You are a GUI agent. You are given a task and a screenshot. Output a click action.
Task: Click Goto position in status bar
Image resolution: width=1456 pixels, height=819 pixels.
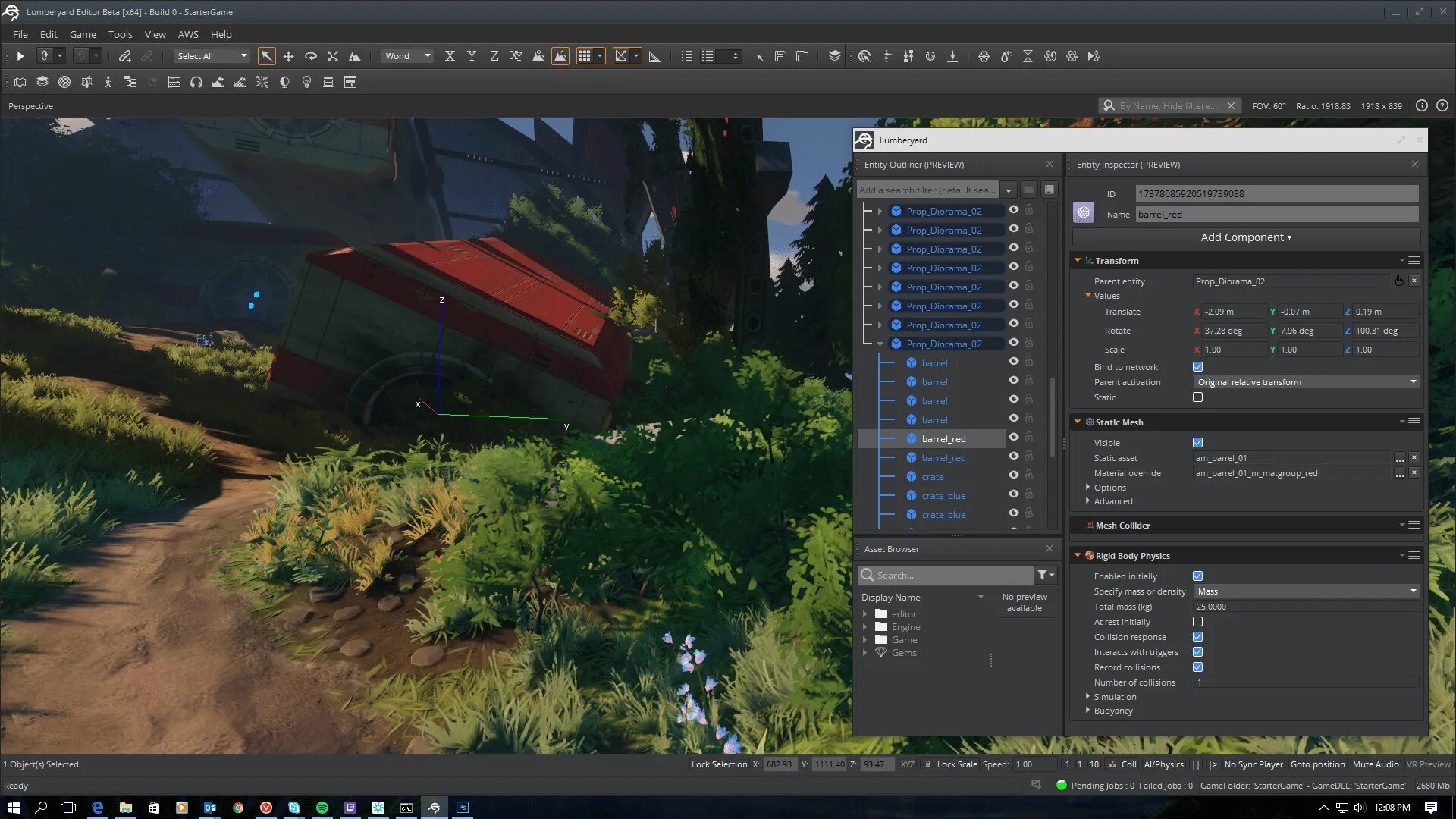point(1317,764)
